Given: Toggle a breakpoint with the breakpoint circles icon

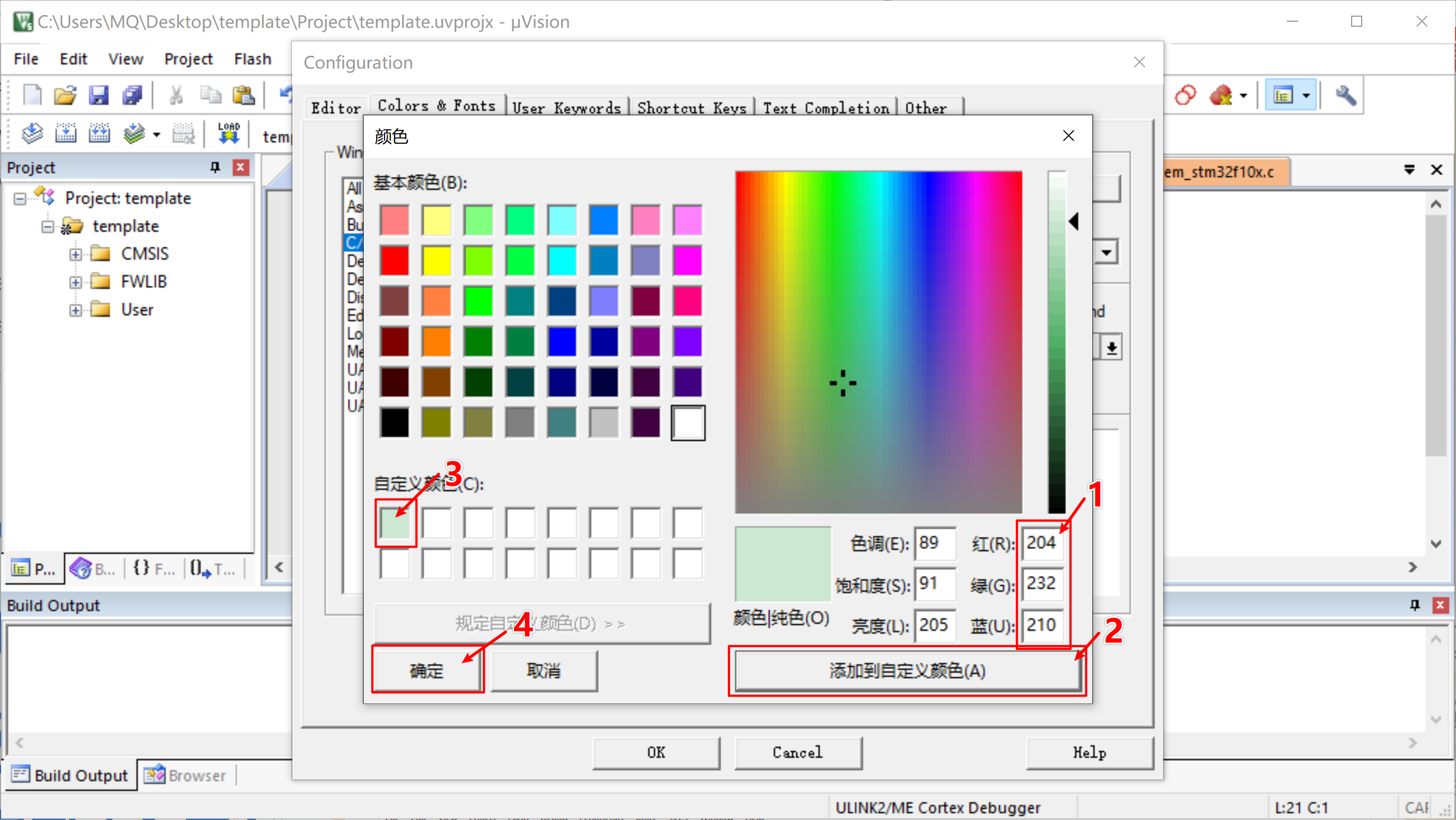Looking at the screenshot, I should coord(1185,94).
